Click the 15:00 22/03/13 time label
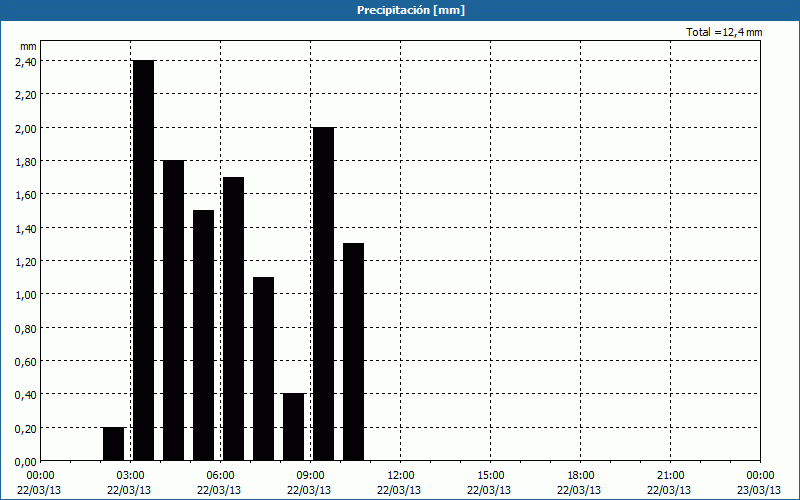This screenshot has width=800, height=500. 489,483
